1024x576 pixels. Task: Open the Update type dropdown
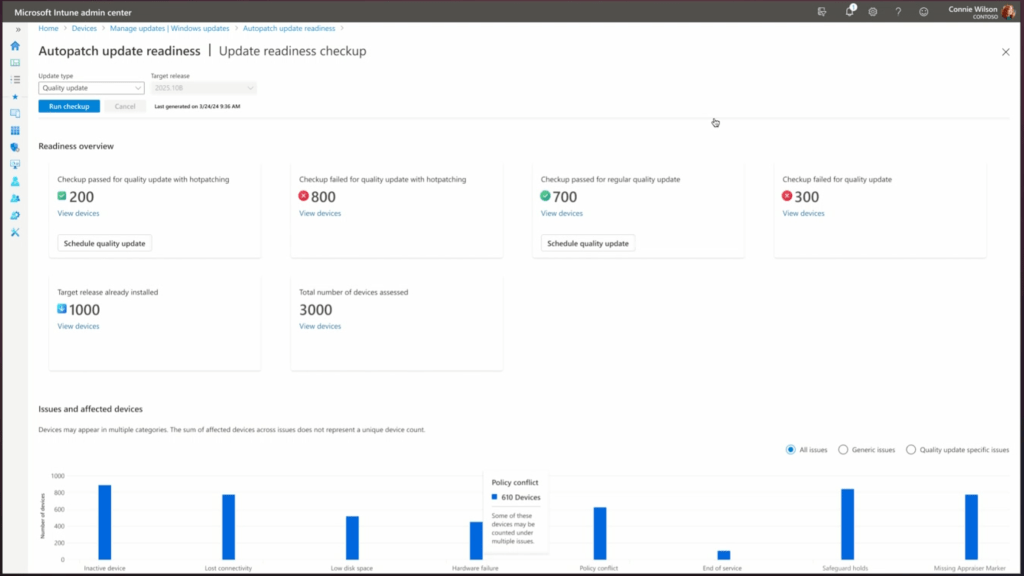(91, 88)
